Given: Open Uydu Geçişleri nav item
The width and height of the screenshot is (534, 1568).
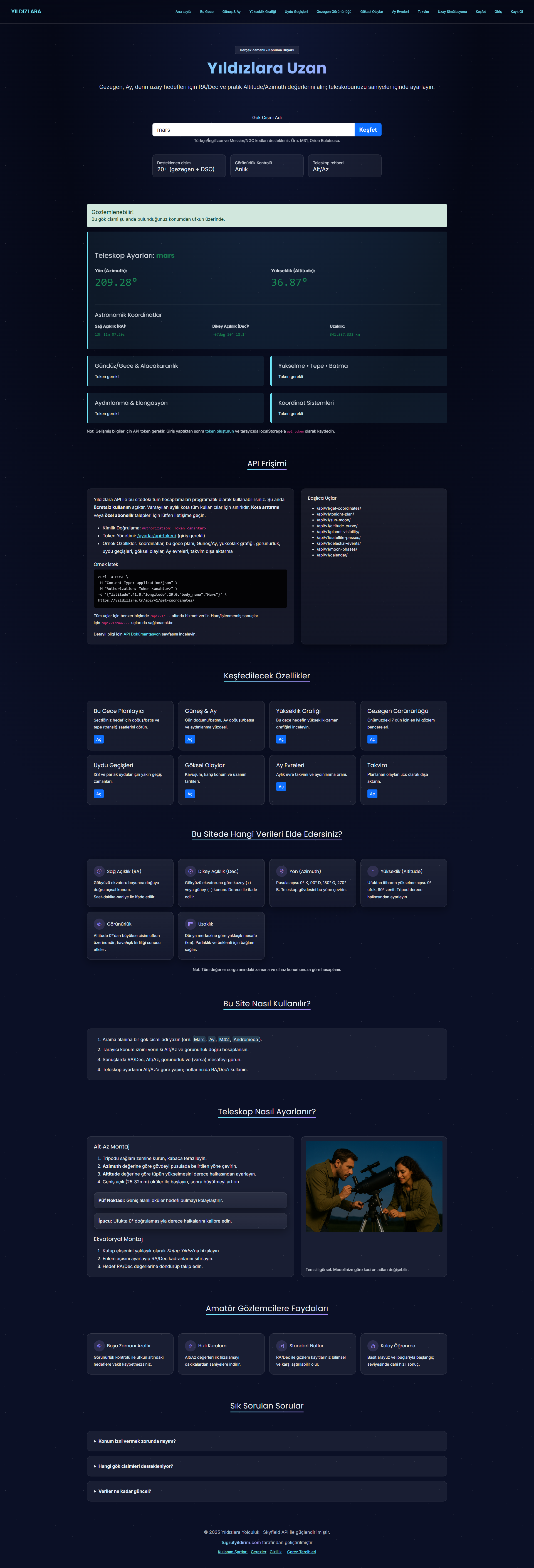Looking at the screenshot, I should [296, 12].
